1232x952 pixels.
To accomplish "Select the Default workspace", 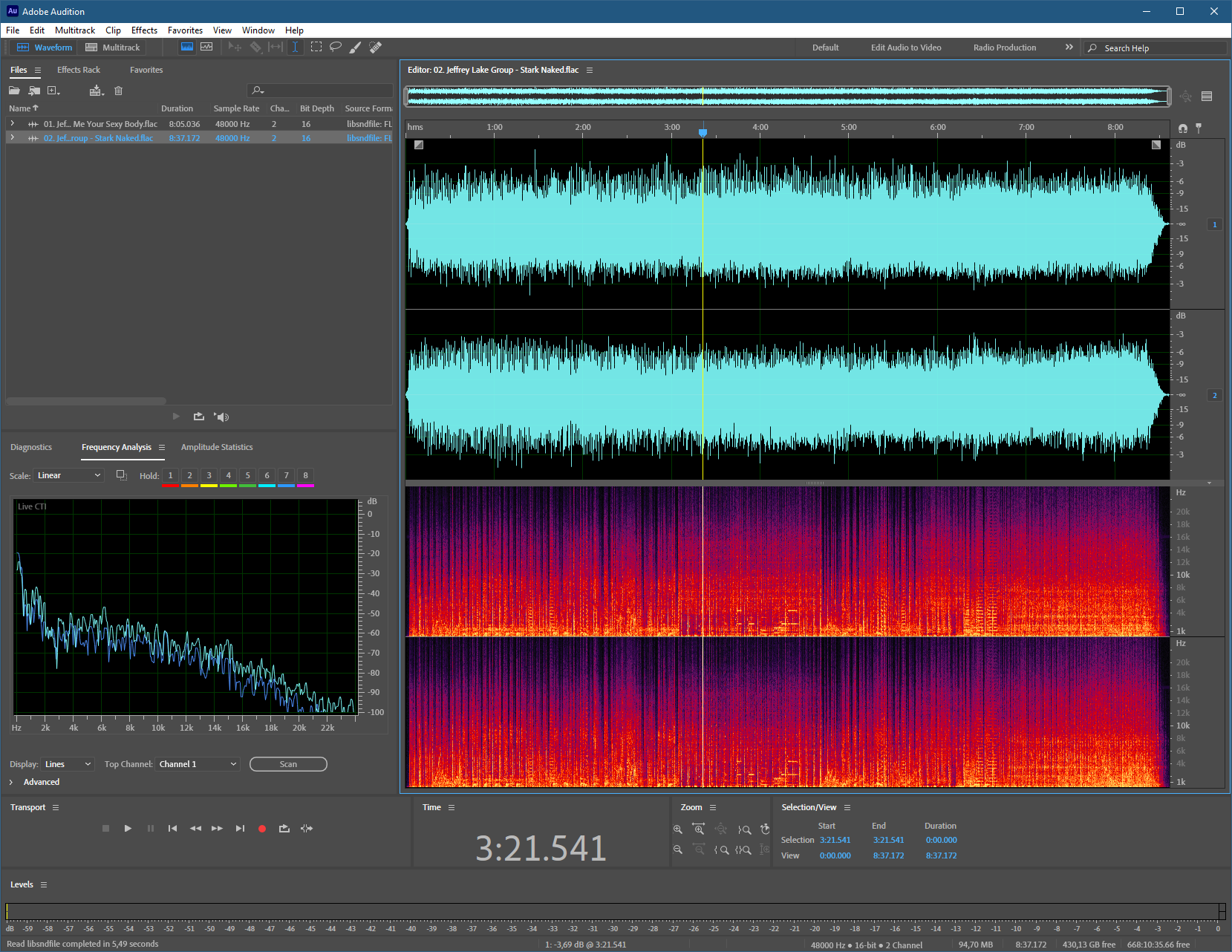I will (x=825, y=48).
